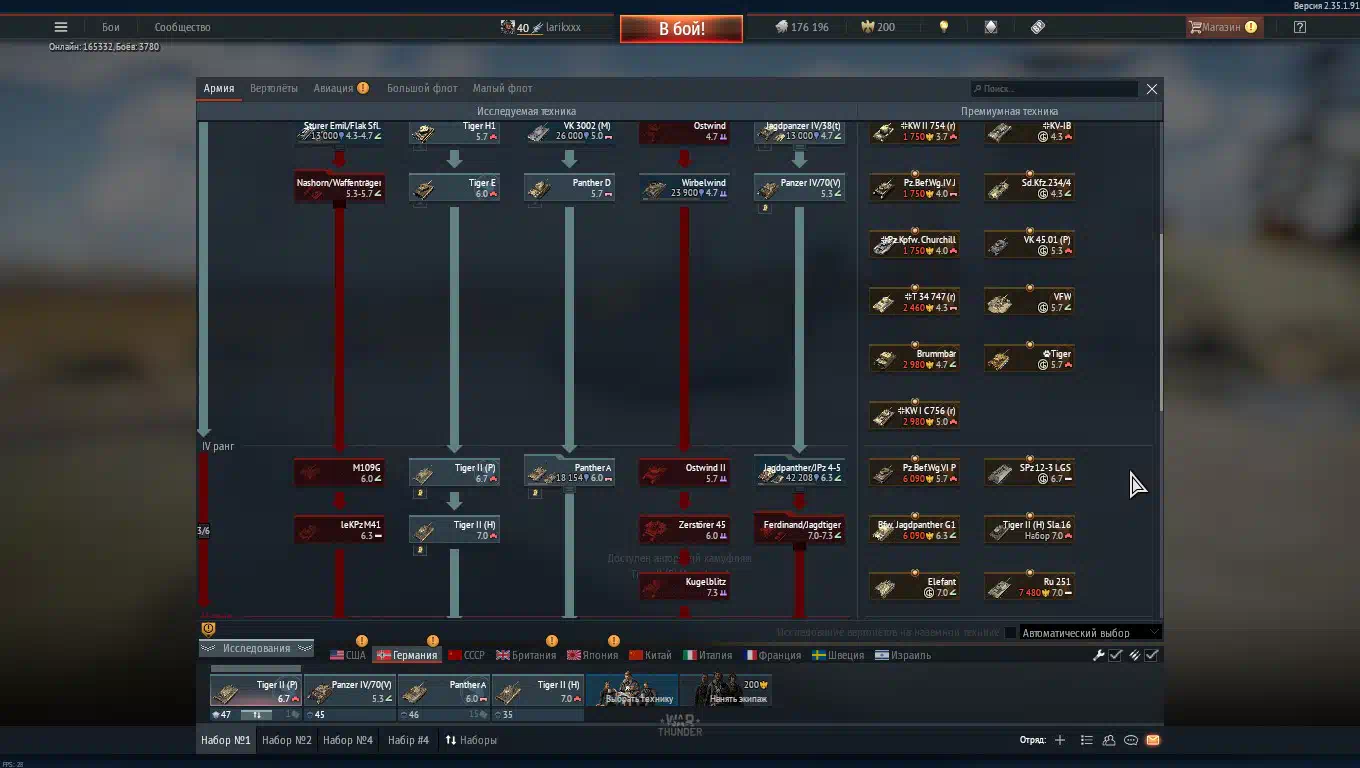1360x768 pixels.
Task: Select Tiger II (H) crew slot
Action: 537,691
